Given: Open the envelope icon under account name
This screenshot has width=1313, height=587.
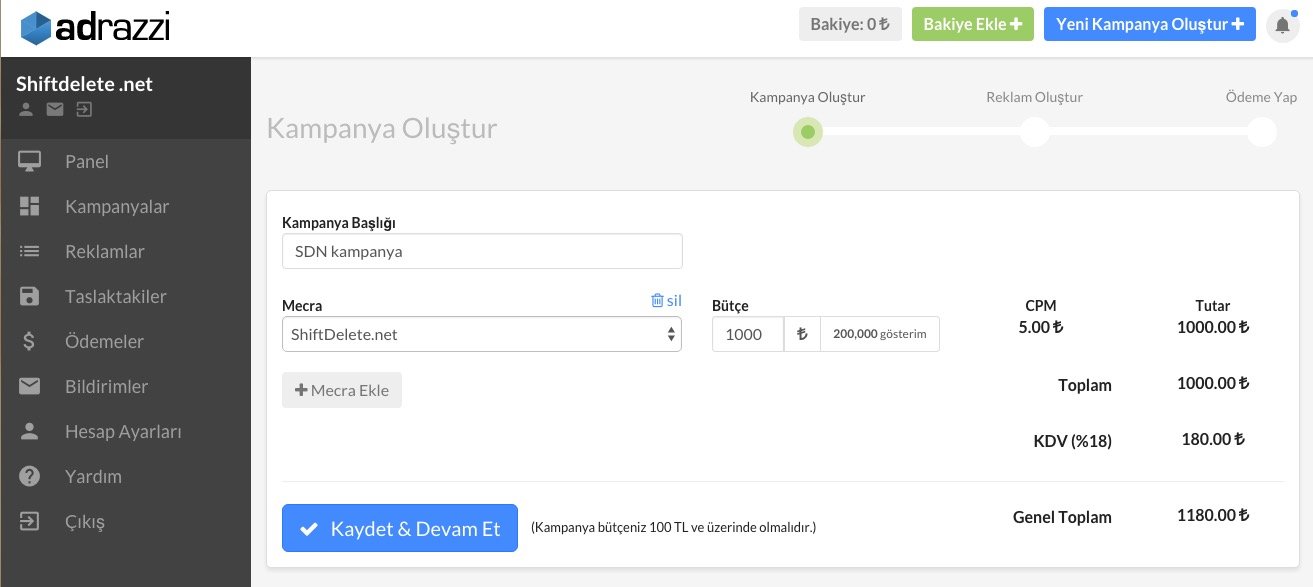Looking at the screenshot, I should pos(55,109).
